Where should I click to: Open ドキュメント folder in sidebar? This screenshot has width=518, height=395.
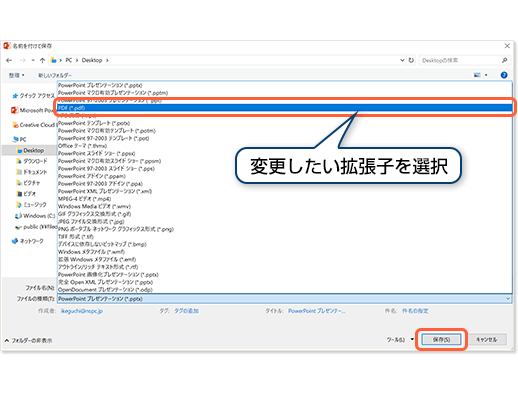pyautogui.click(x=32, y=172)
